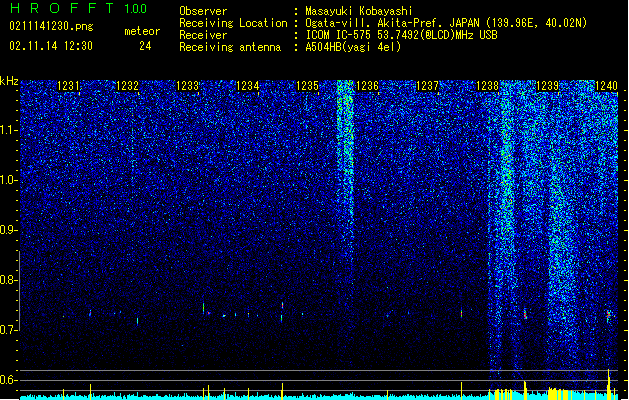Click the 1233 time marker
629x400 pixels.
[x=187, y=86]
